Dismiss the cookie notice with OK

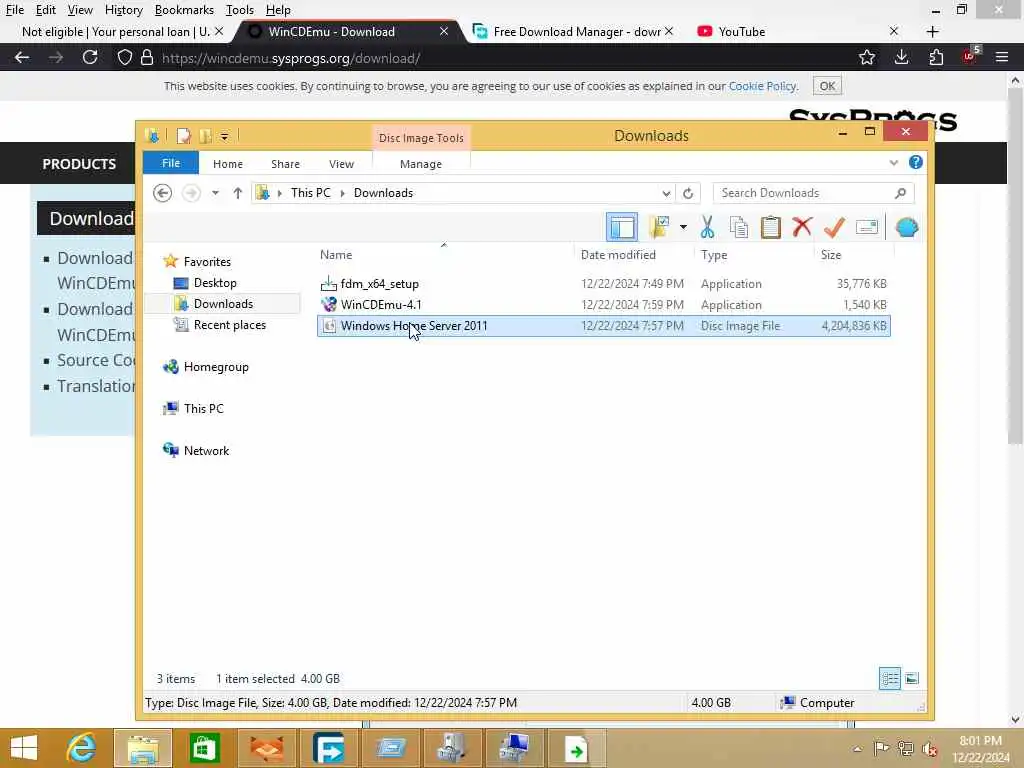point(827,86)
